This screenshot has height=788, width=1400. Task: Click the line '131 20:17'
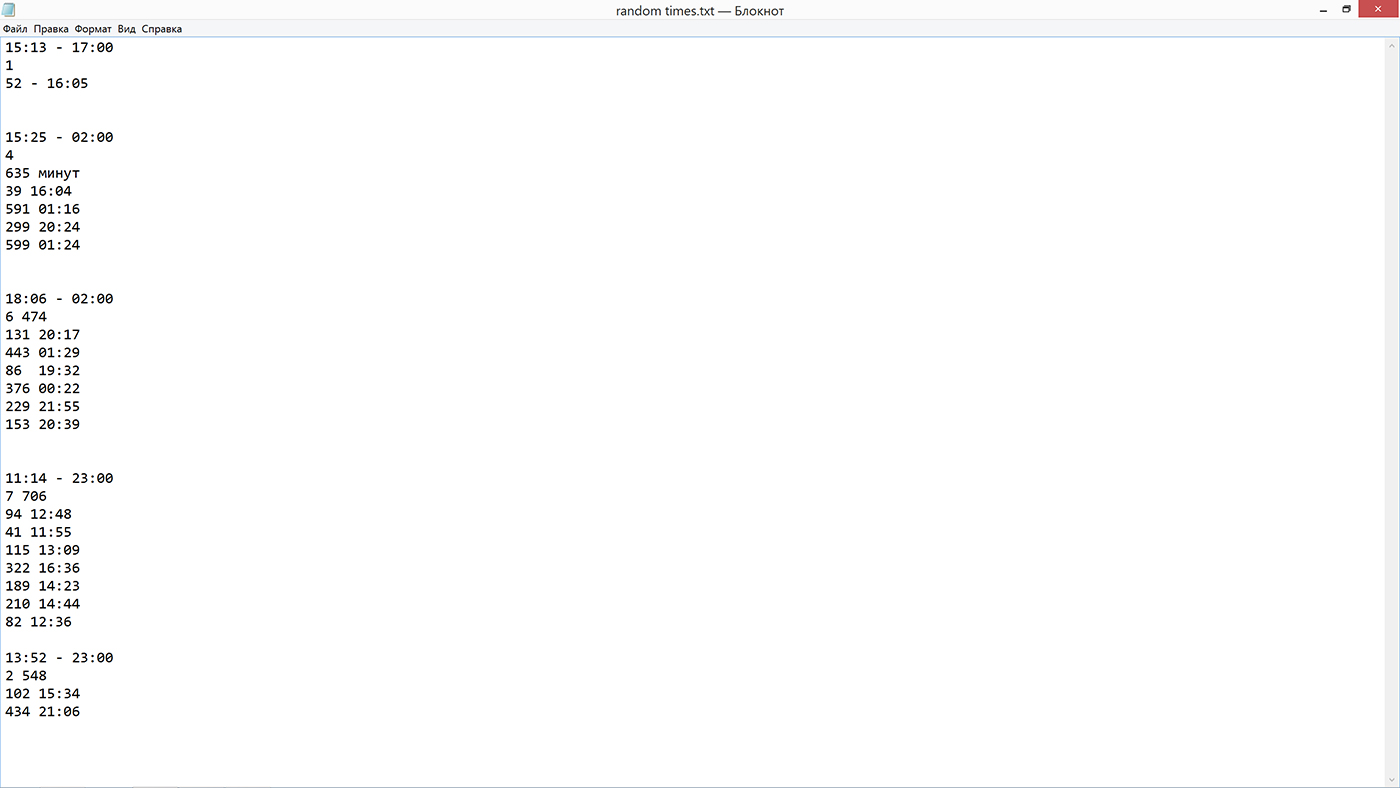click(x=42, y=335)
